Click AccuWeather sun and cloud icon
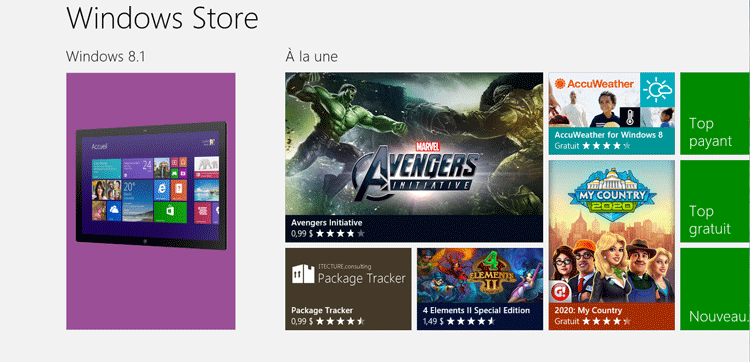The height and width of the screenshot is (362, 750). pyautogui.click(x=657, y=89)
